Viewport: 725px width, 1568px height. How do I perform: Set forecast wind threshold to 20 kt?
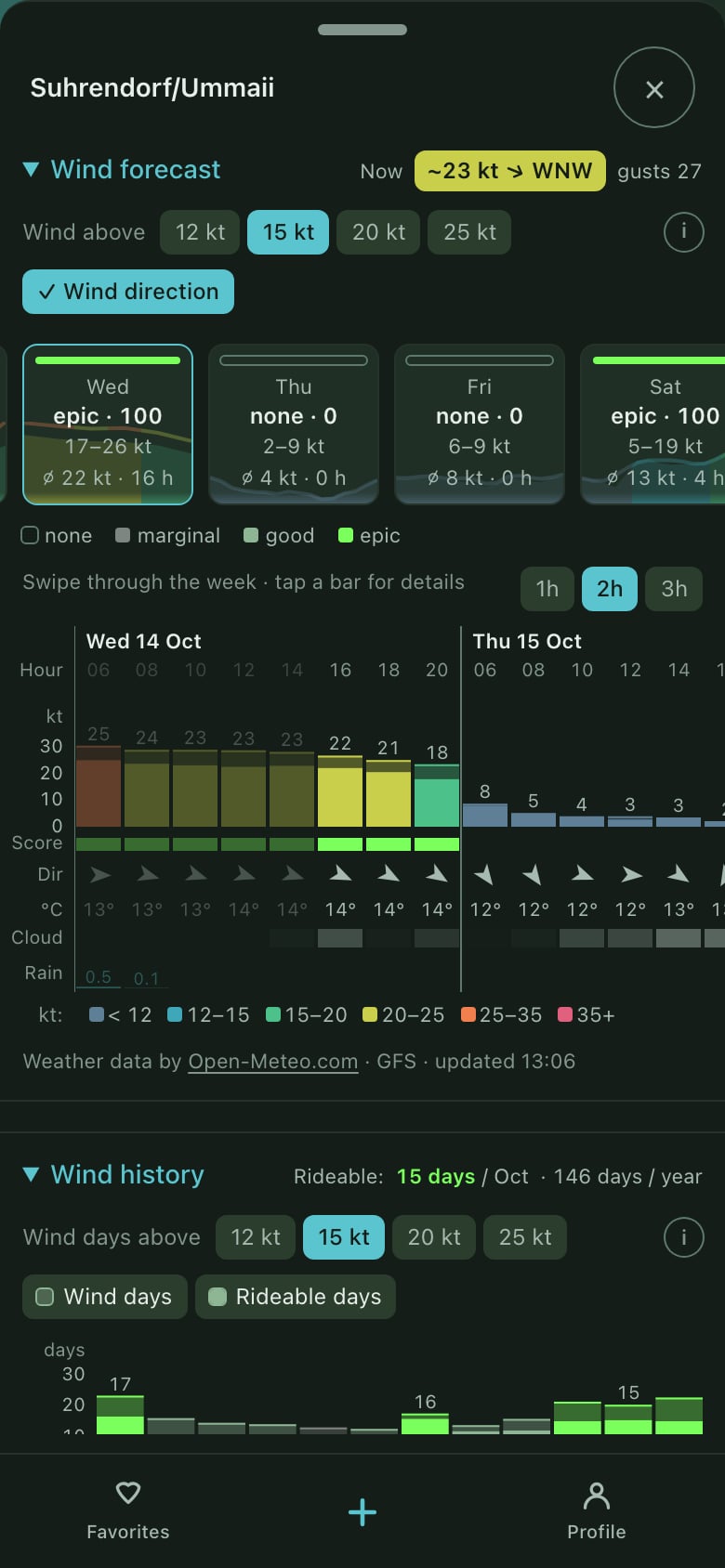378,232
